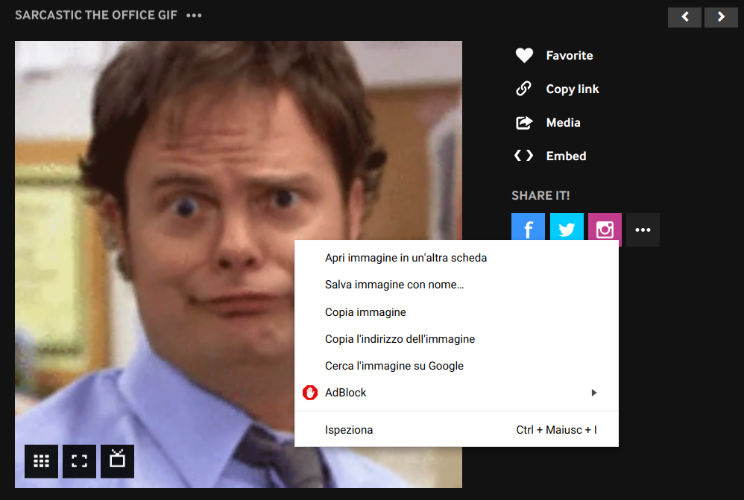Click the Embed code brackets icon
744x500 pixels.
click(523, 156)
